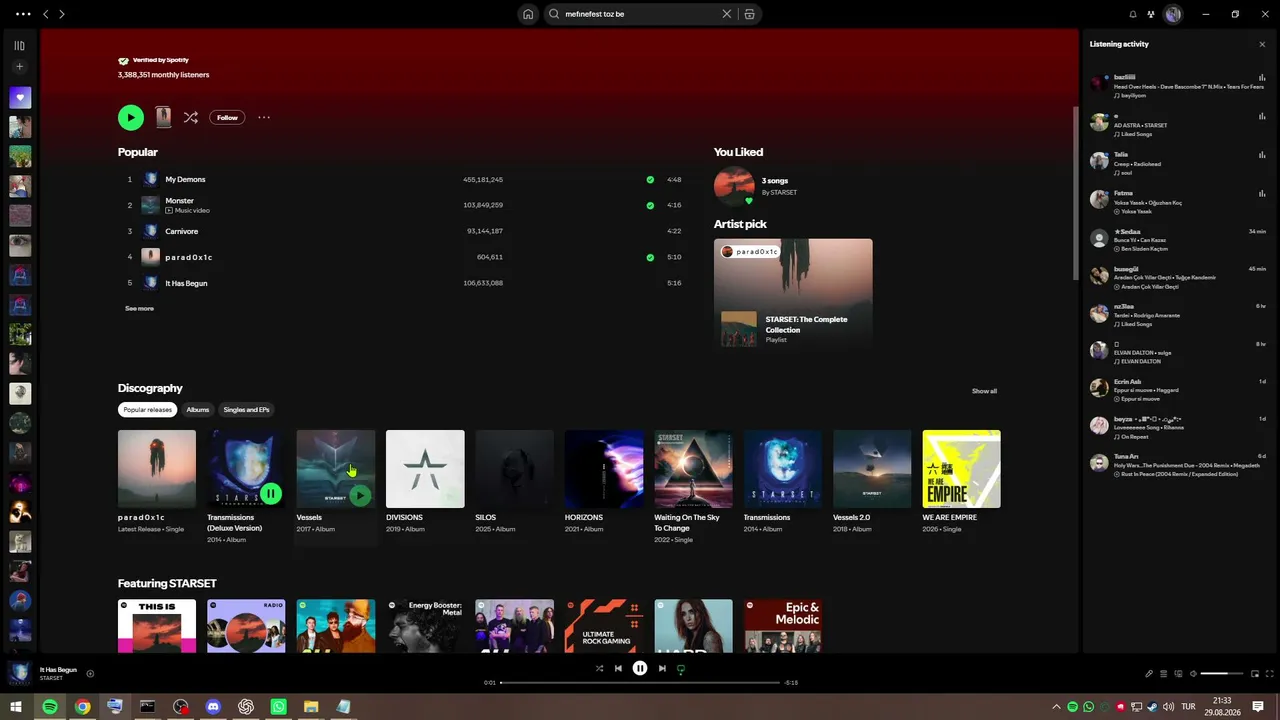Remove My Demons from Liked Songs
Viewport: 1280px width, 720px height.
pos(650,180)
